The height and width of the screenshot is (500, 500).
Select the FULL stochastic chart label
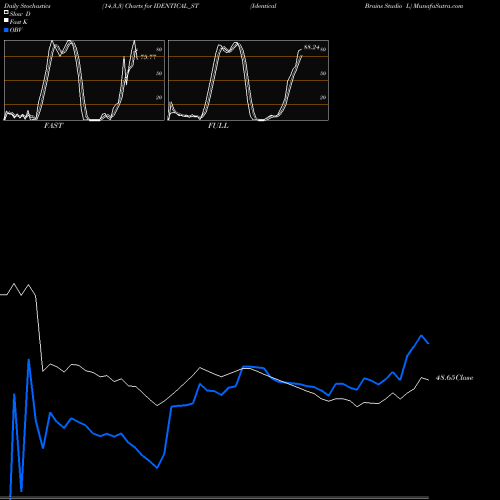pyautogui.click(x=218, y=126)
